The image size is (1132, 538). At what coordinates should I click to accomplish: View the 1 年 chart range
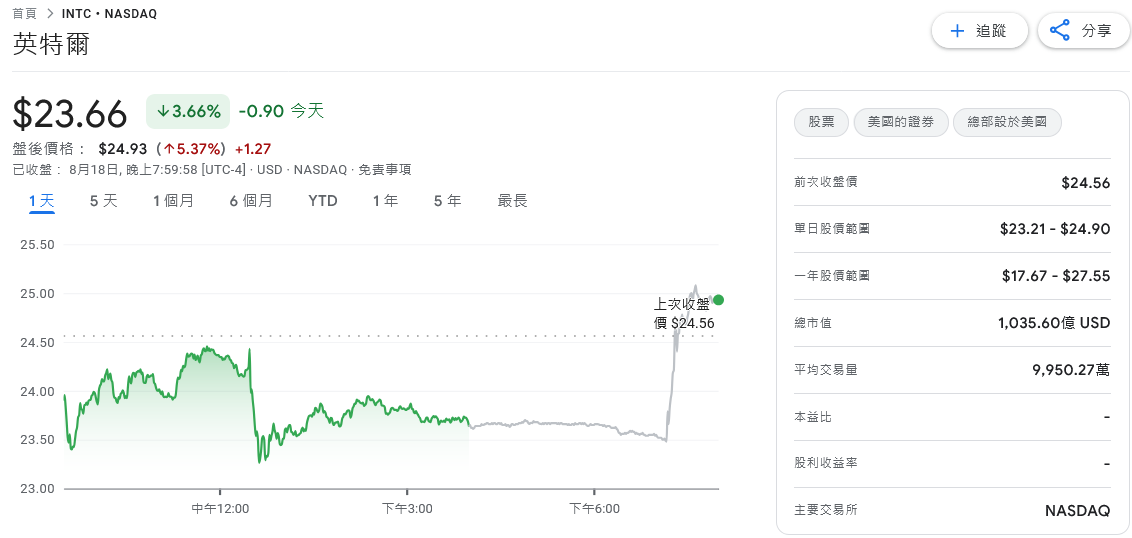tap(385, 201)
